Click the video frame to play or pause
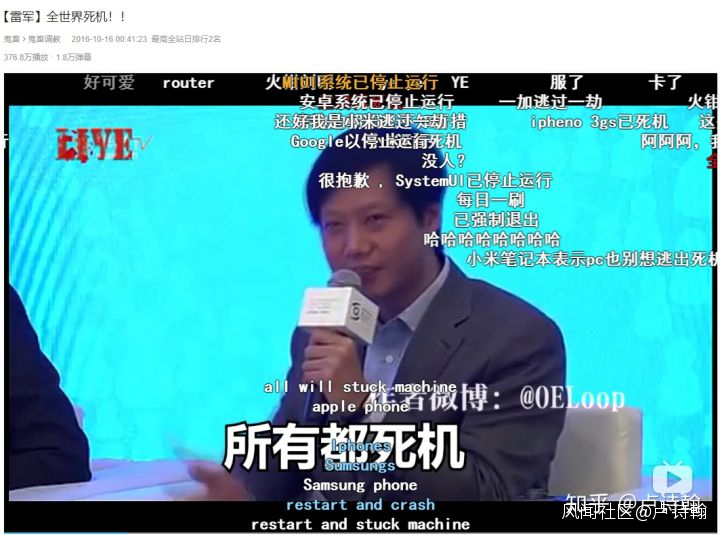Image resolution: width=720 pixels, height=535 pixels. tap(360, 303)
